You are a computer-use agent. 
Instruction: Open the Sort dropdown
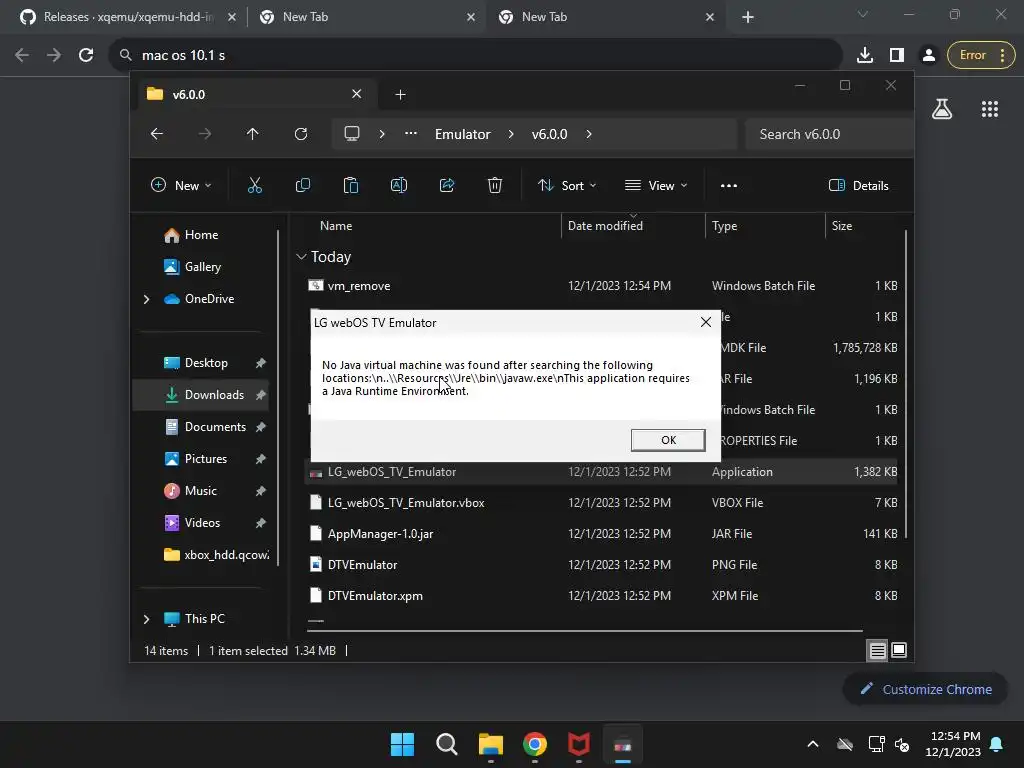(x=567, y=185)
